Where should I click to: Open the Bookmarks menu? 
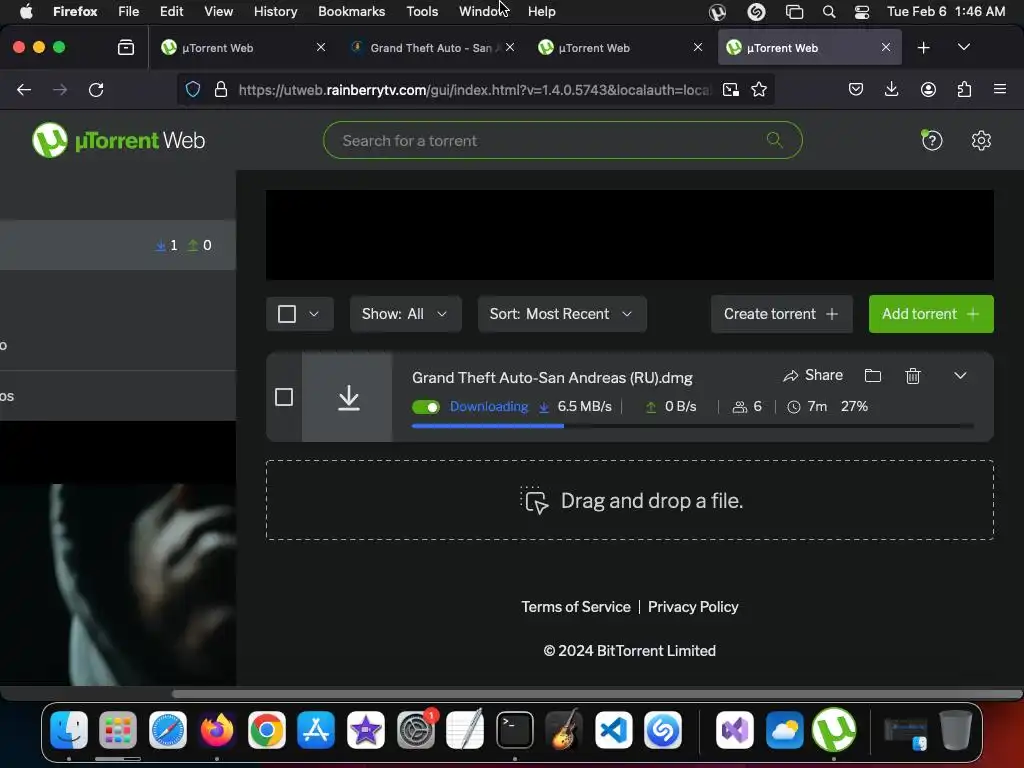click(x=351, y=11)
